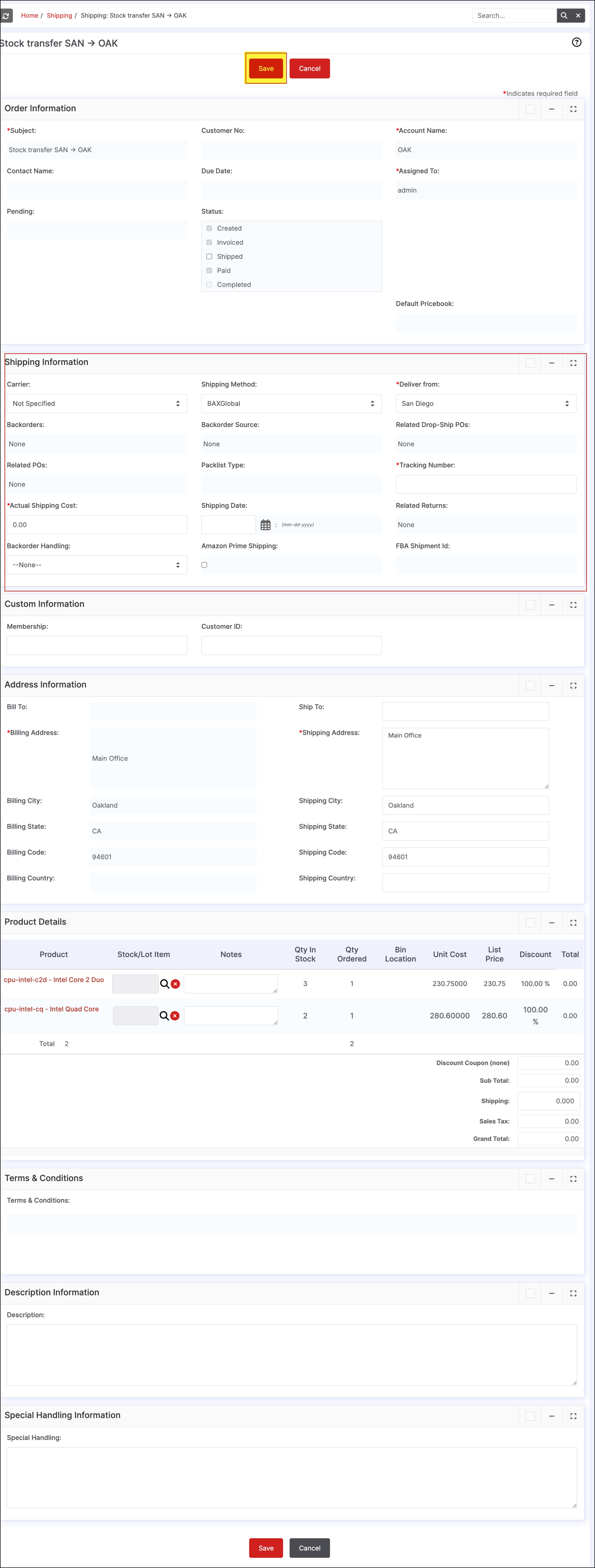The image size is (595, 1568).
Task: Enable Amazon Prime Shipping checkbox
Action: [204, 565]
